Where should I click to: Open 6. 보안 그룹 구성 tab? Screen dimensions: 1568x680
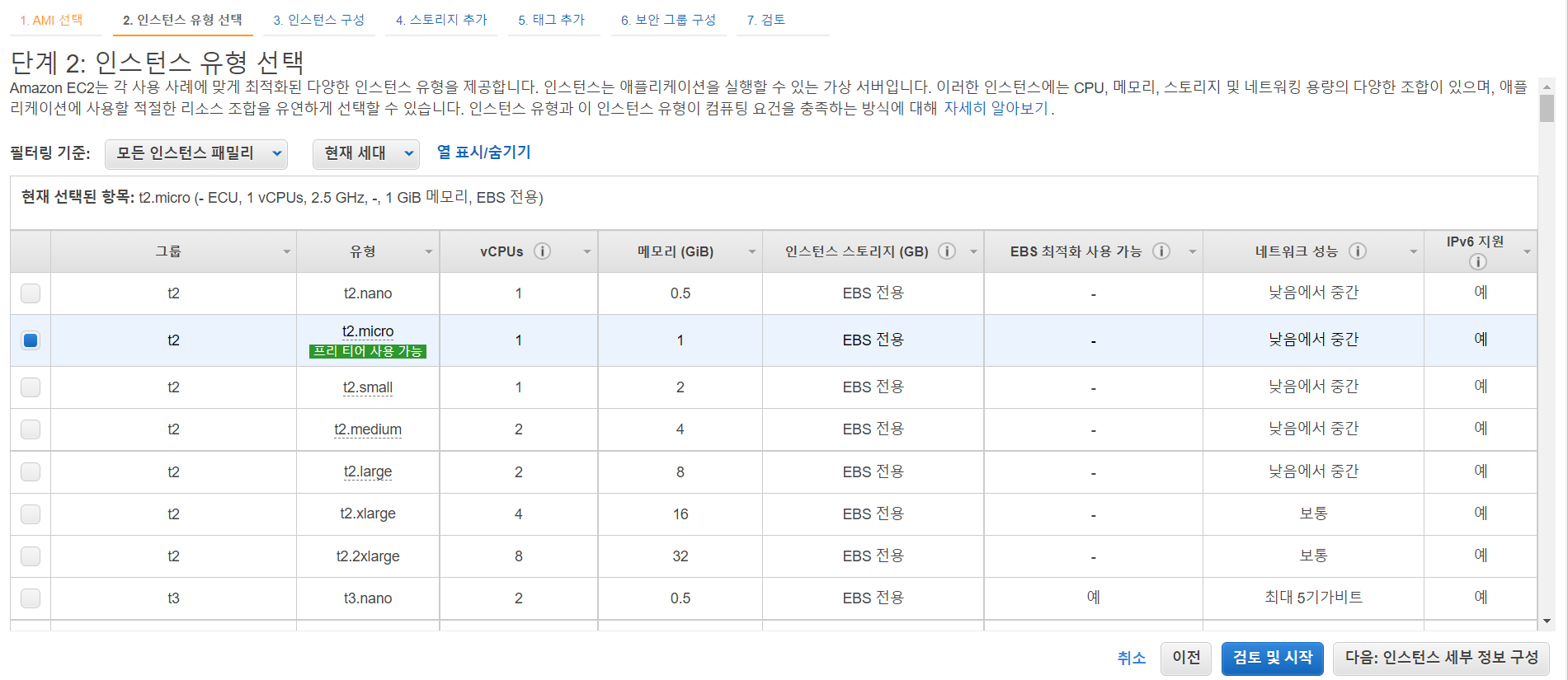pyautogui.click(x=669, y=20)
